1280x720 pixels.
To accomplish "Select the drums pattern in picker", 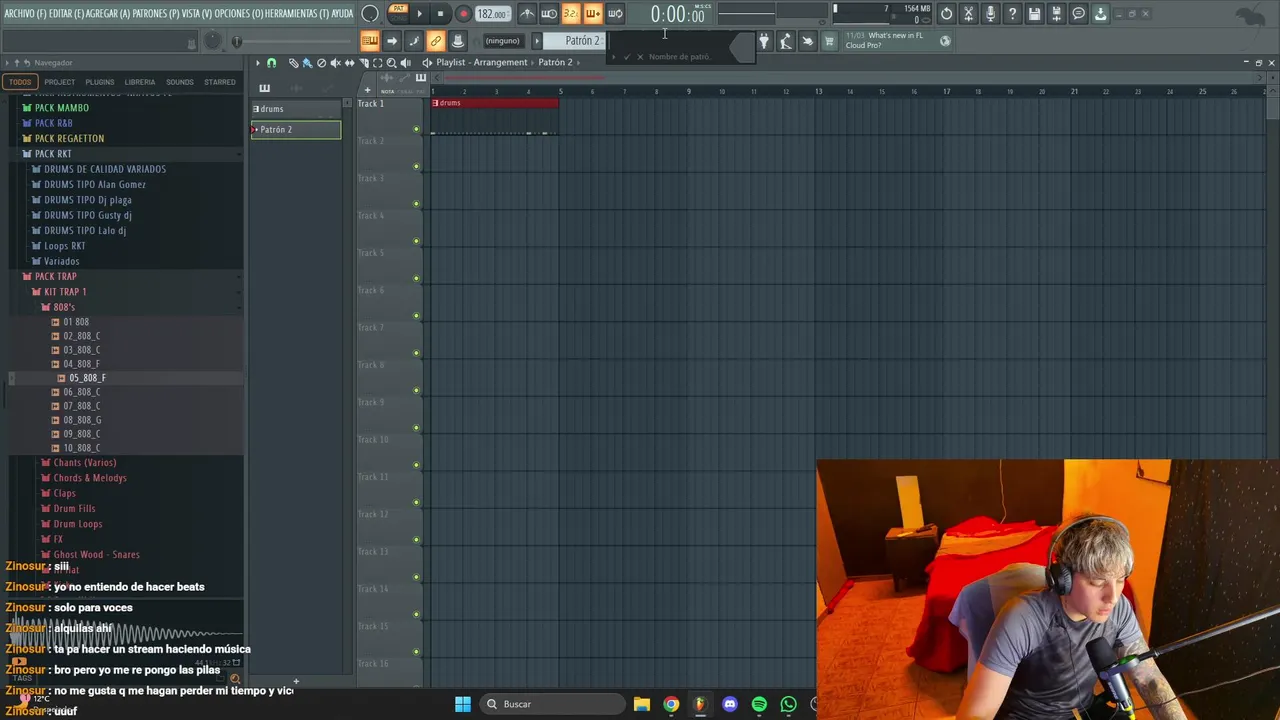I will (296, 109).
